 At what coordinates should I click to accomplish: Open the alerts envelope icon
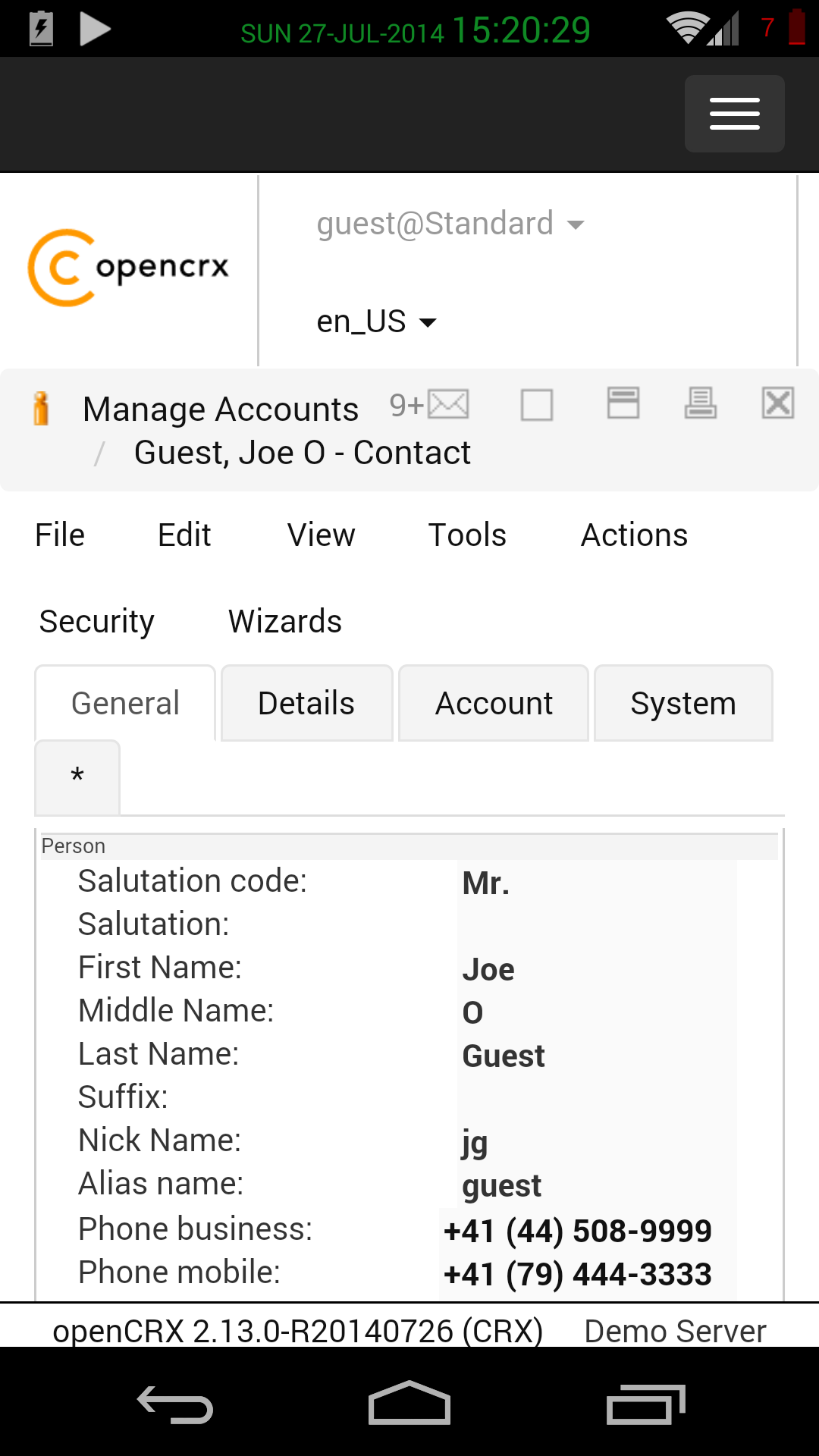(447, 404)
